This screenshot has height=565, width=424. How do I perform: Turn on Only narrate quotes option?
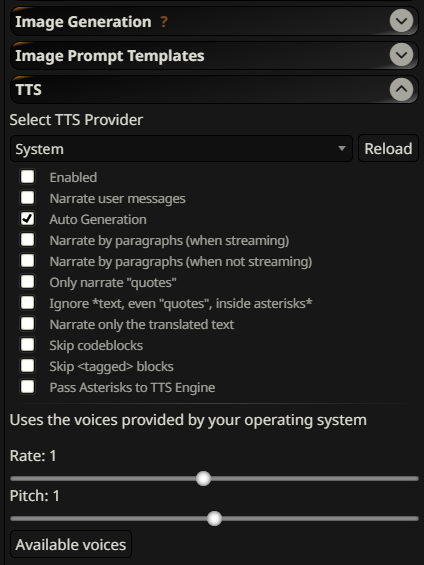tap(28, 282)
